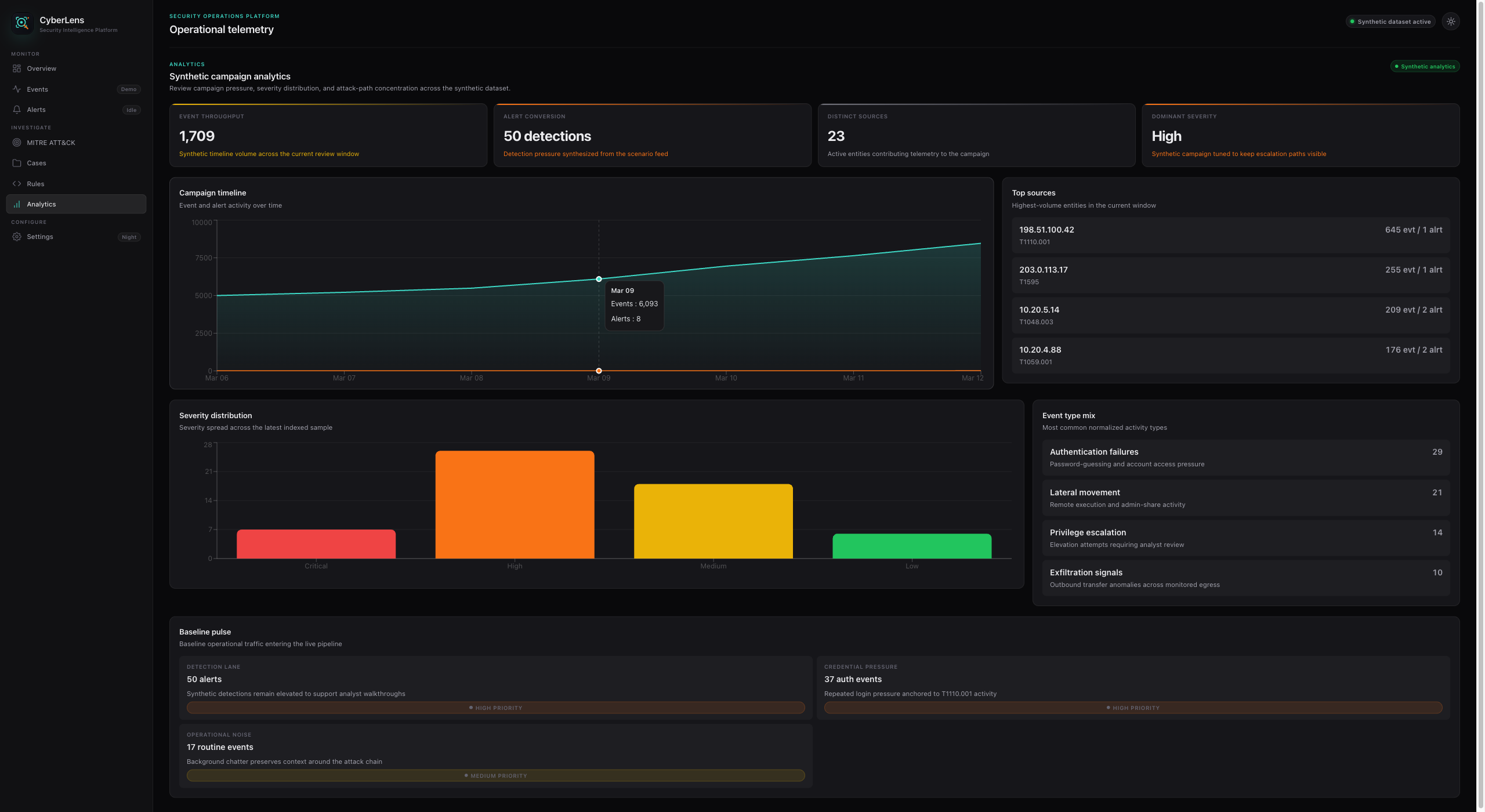
Task: Toggle light theme with sun button
Action: [x=1450, y=21]
